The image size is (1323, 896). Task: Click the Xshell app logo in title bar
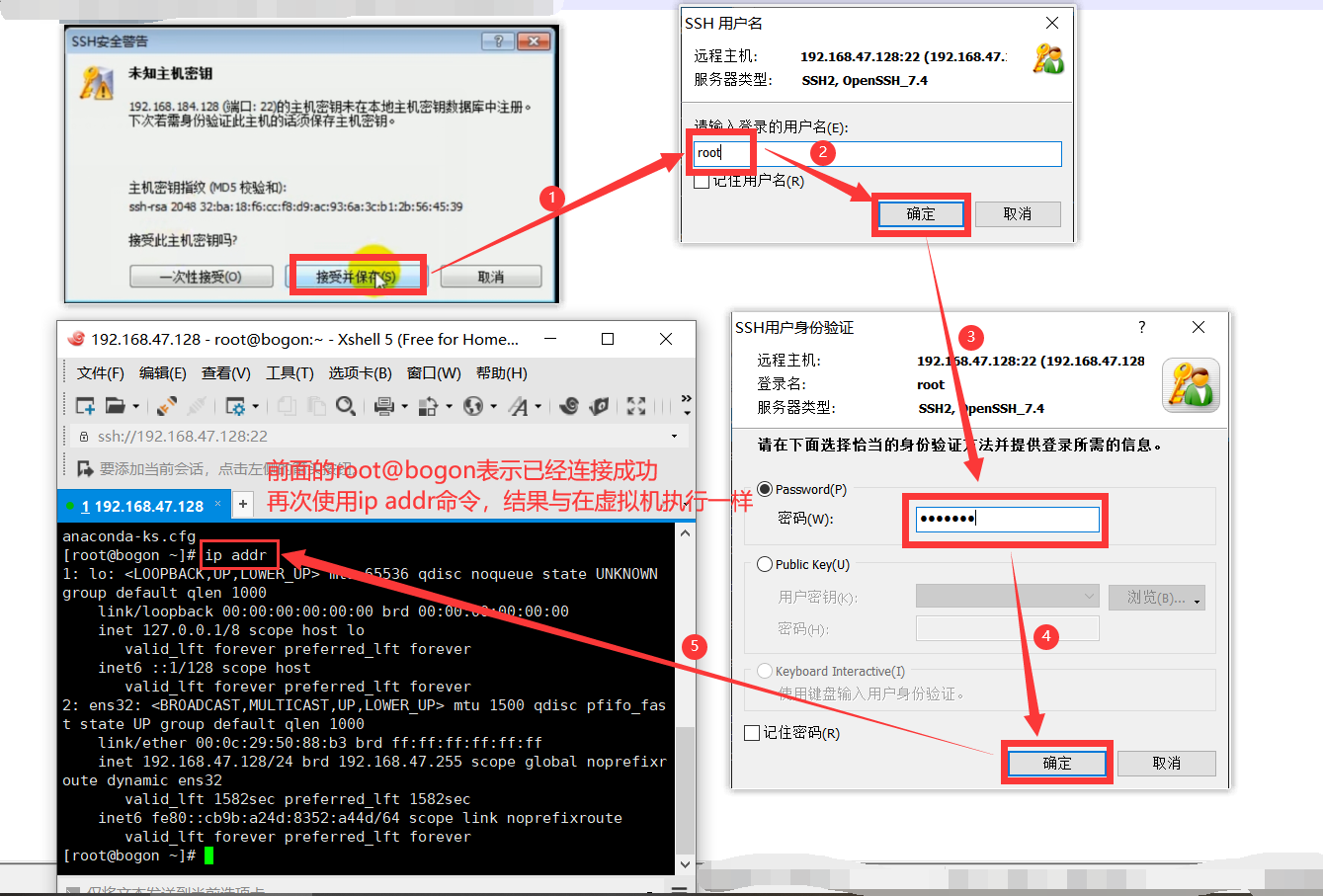tap(76, 339)
